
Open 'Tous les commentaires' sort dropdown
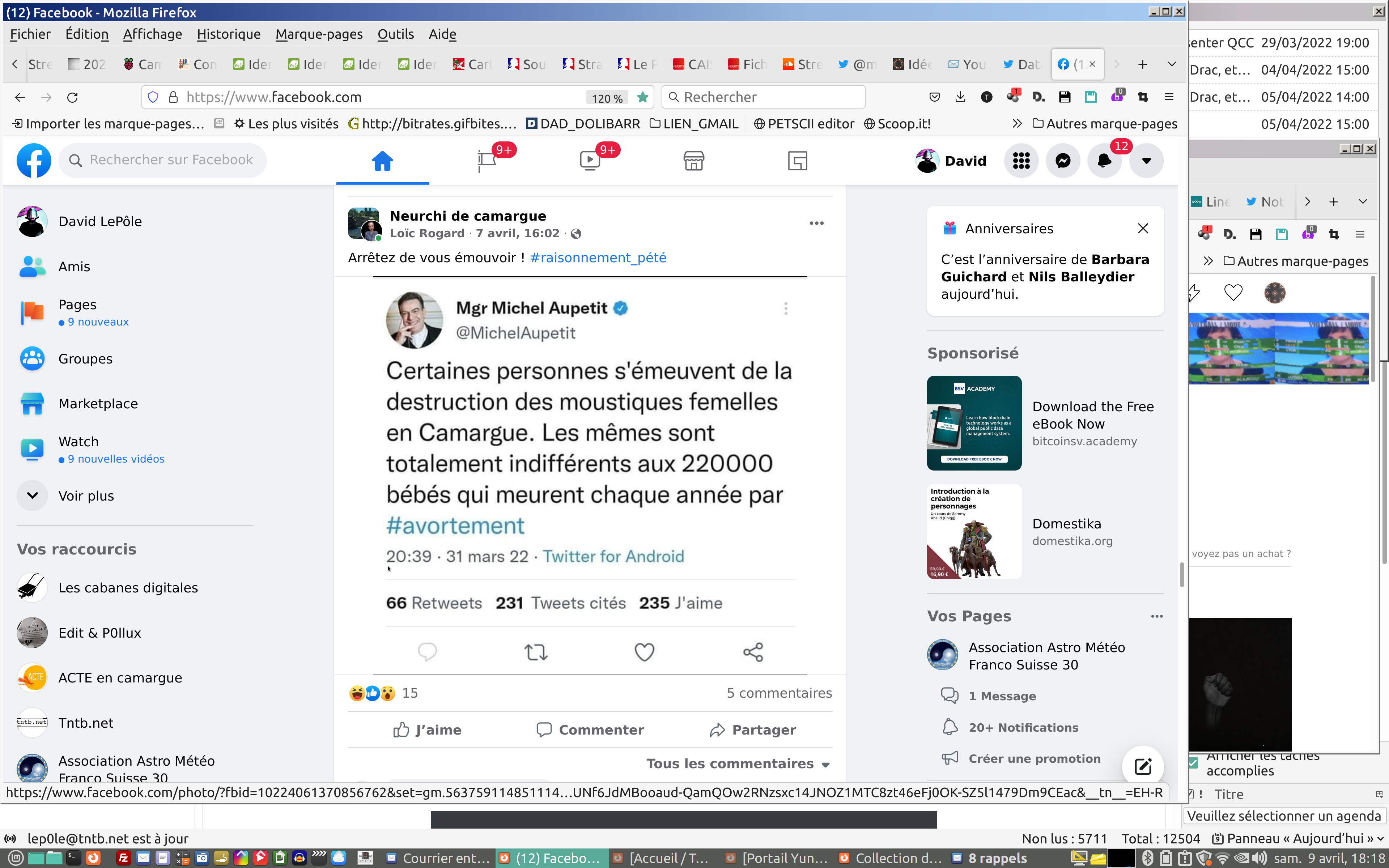click(x=738, y=763)
